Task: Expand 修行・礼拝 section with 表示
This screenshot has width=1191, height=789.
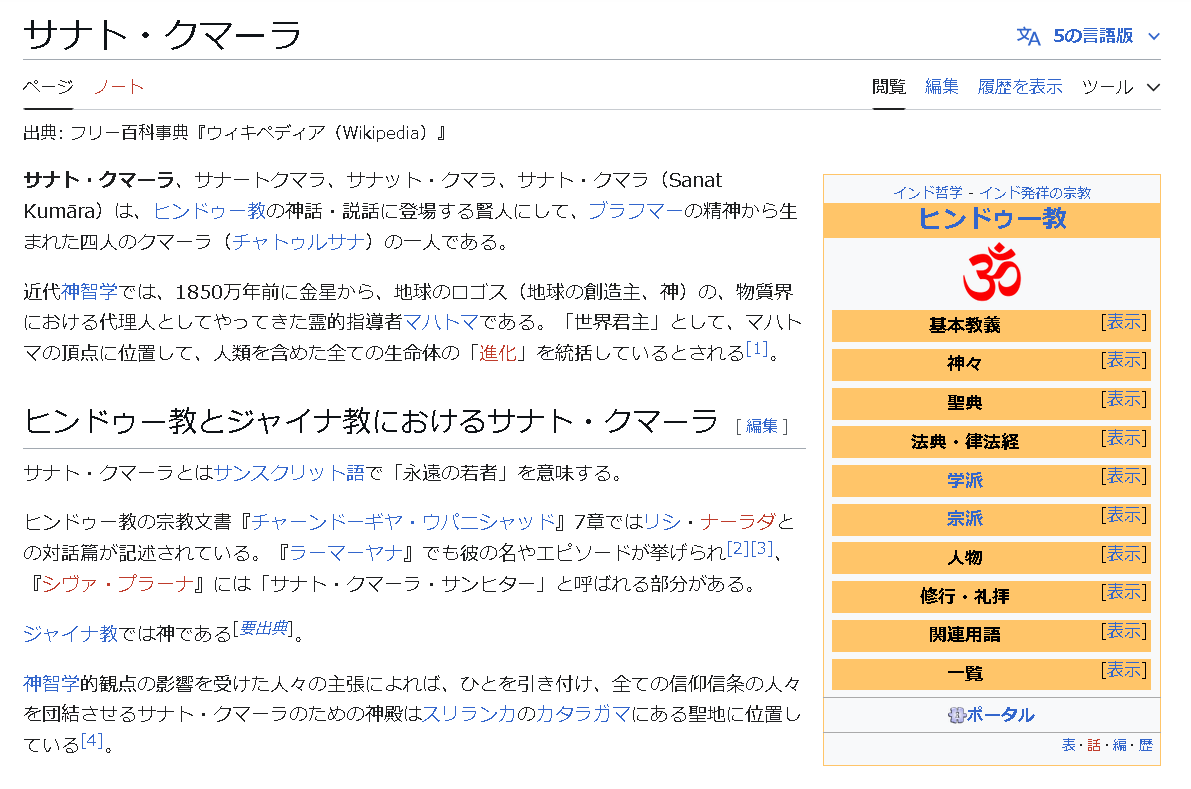Action: pos(1124,592)
